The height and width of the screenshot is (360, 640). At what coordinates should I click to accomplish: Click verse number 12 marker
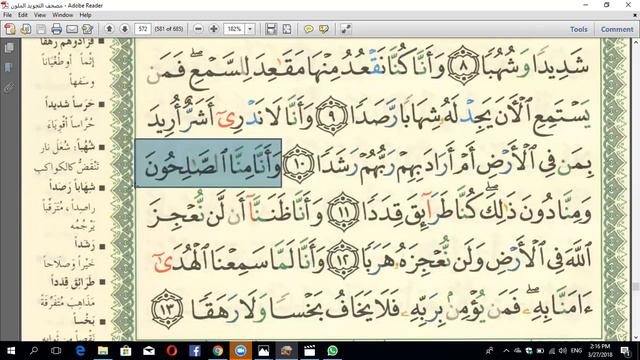pos(343,260)
